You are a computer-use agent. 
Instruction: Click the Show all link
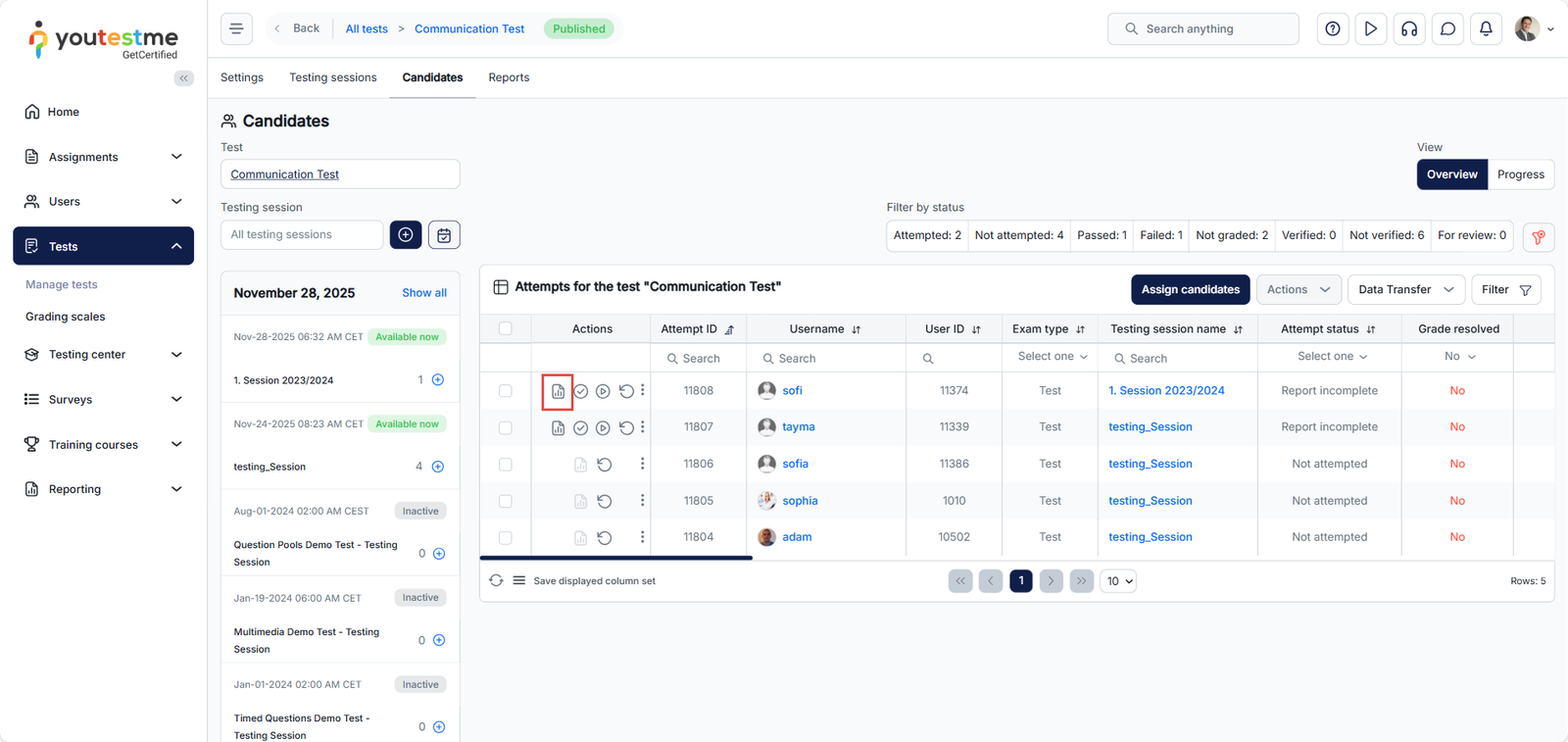(424, 293)
